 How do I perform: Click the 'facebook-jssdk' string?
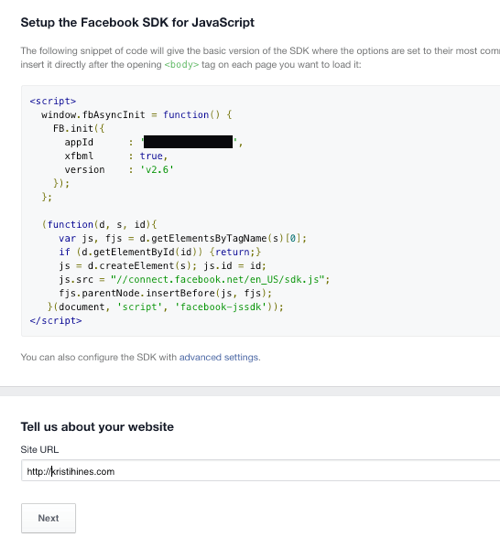[x=221, y=307]
